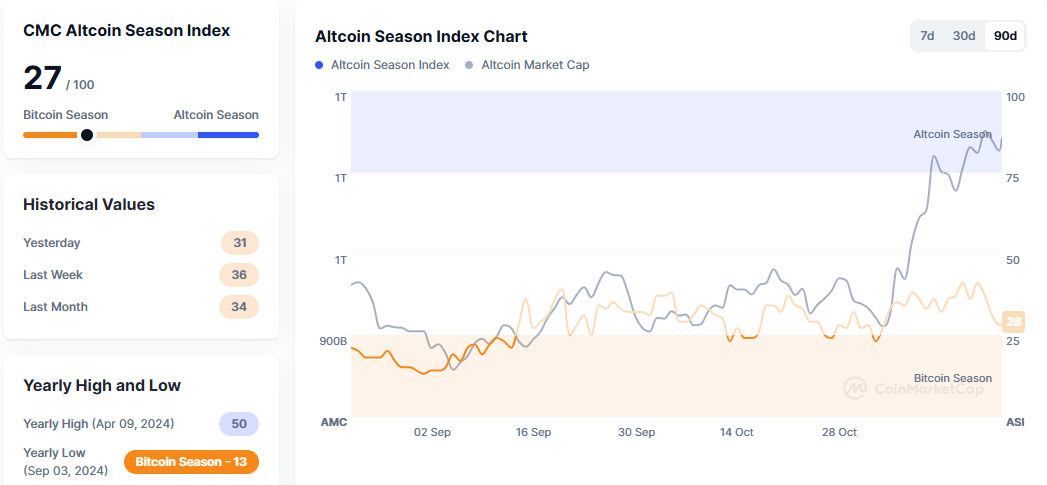1047x485 pixels.
Task: Select the 30d time range
Action: point(963,36)
